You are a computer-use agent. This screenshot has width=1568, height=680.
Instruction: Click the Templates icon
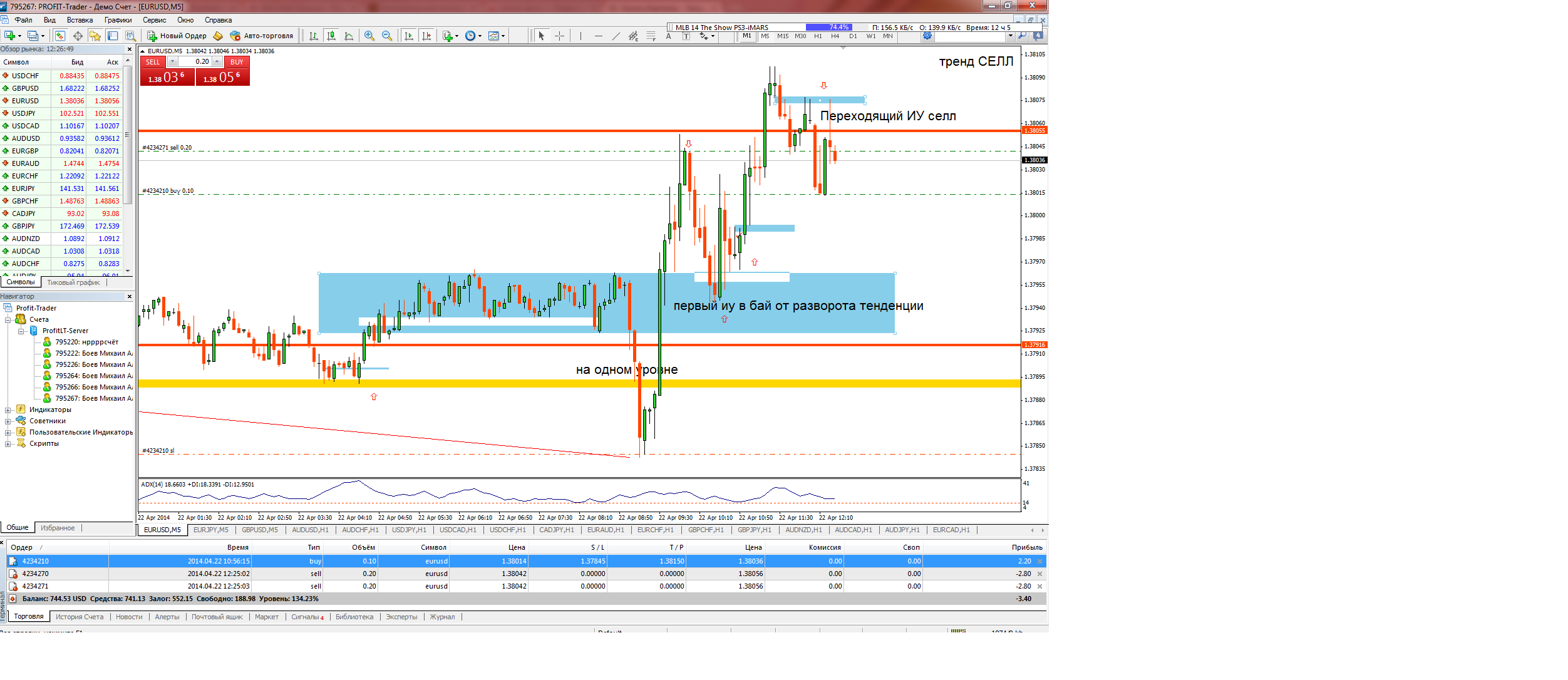pos(493,36)
